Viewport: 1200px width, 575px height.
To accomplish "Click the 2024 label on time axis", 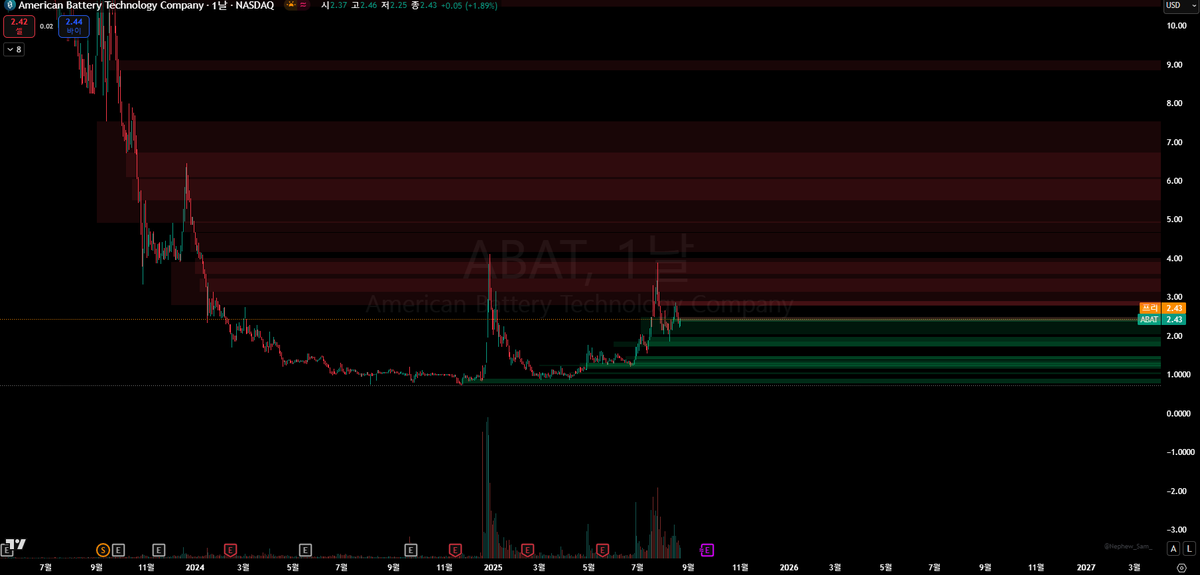I will click(x=194, y=567).
